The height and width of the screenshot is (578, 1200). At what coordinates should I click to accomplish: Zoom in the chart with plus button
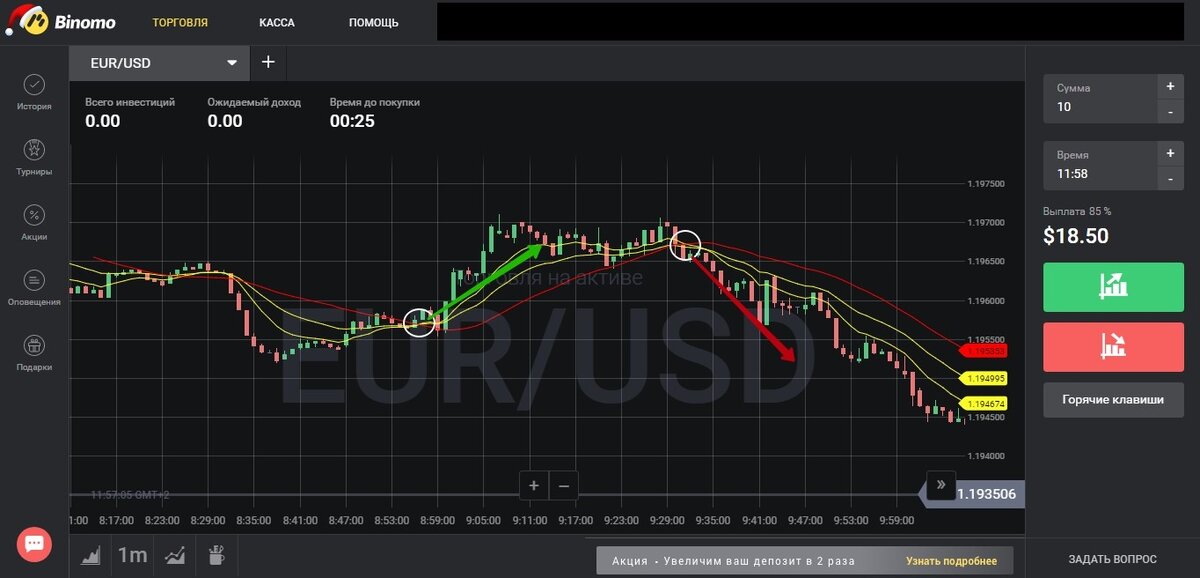pyautogui.click(x=534, y=486)
